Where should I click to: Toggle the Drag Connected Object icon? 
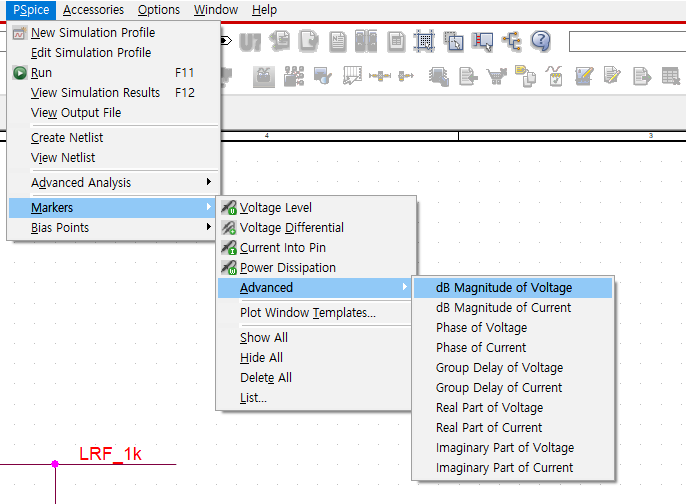click(483, 42)
